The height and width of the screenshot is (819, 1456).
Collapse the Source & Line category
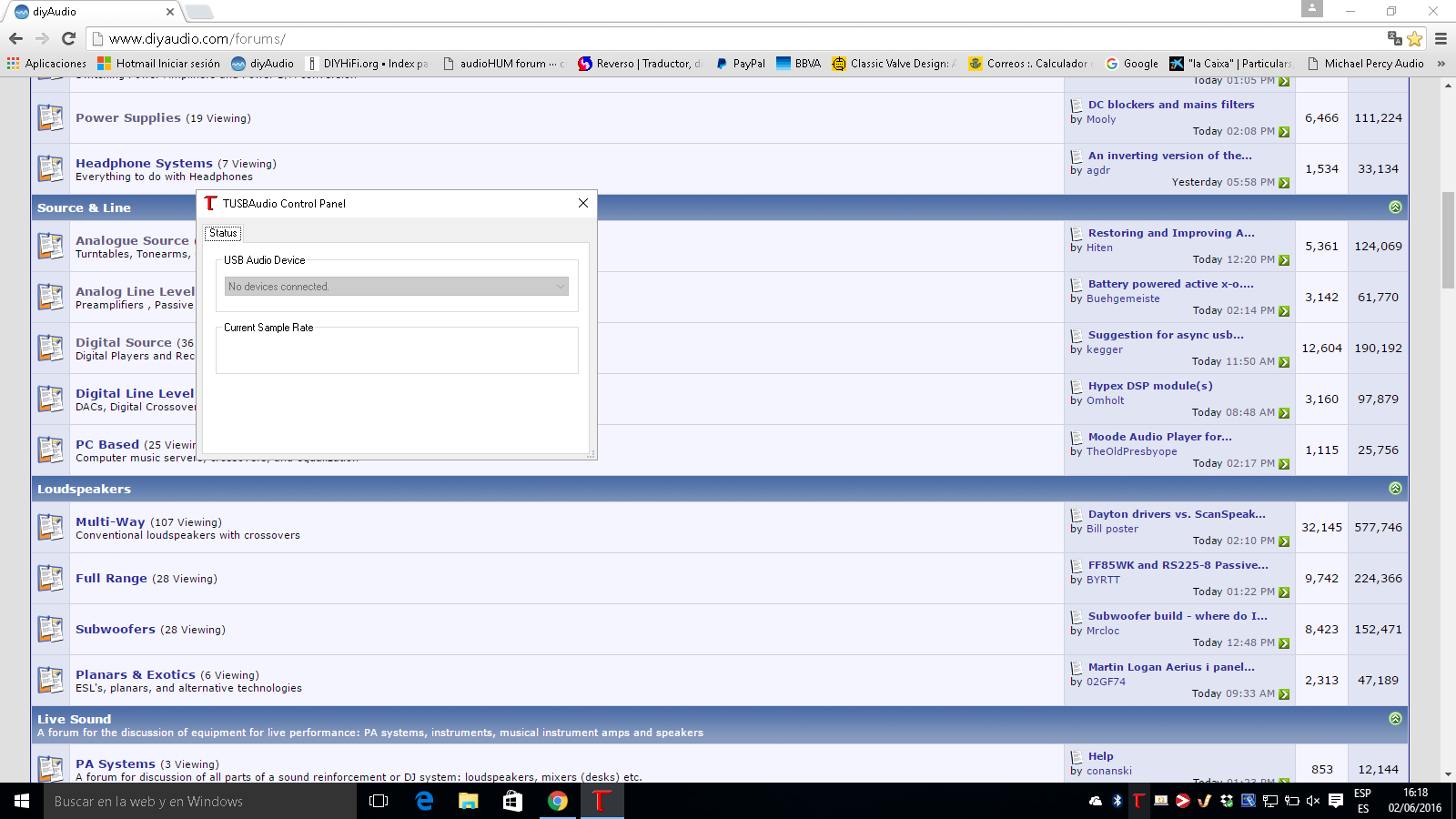pos(1395,207)
